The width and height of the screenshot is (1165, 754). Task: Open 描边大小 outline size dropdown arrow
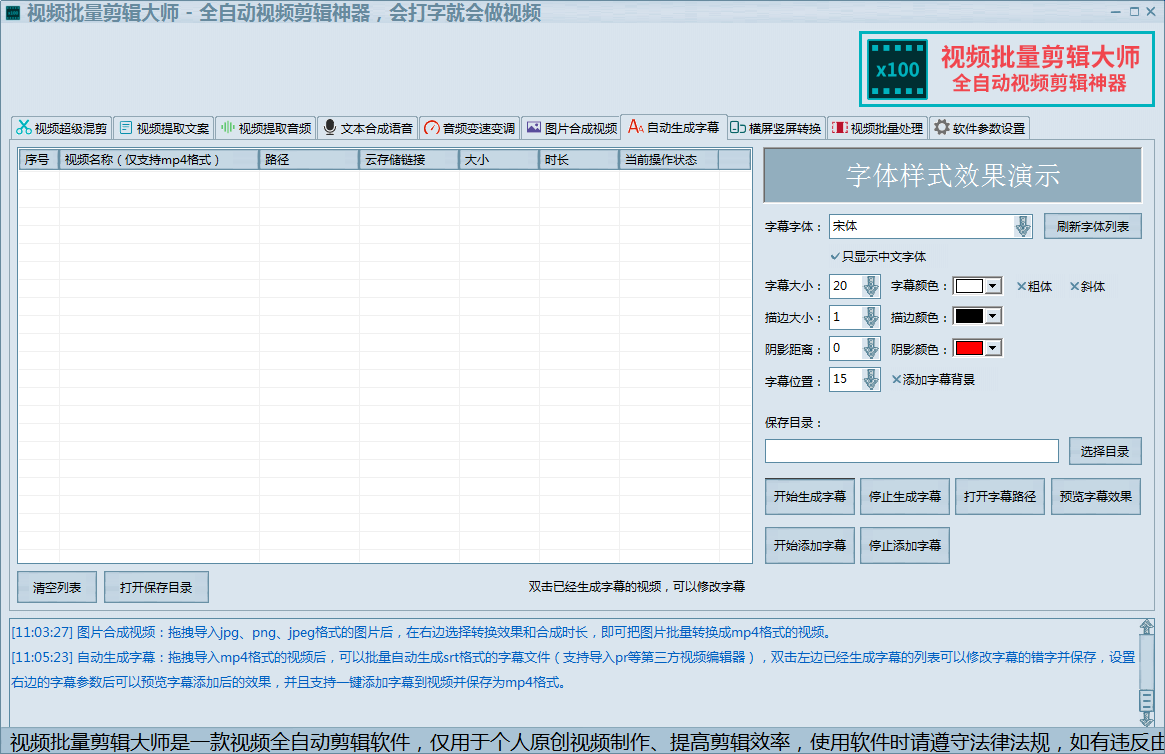[871, 317]
